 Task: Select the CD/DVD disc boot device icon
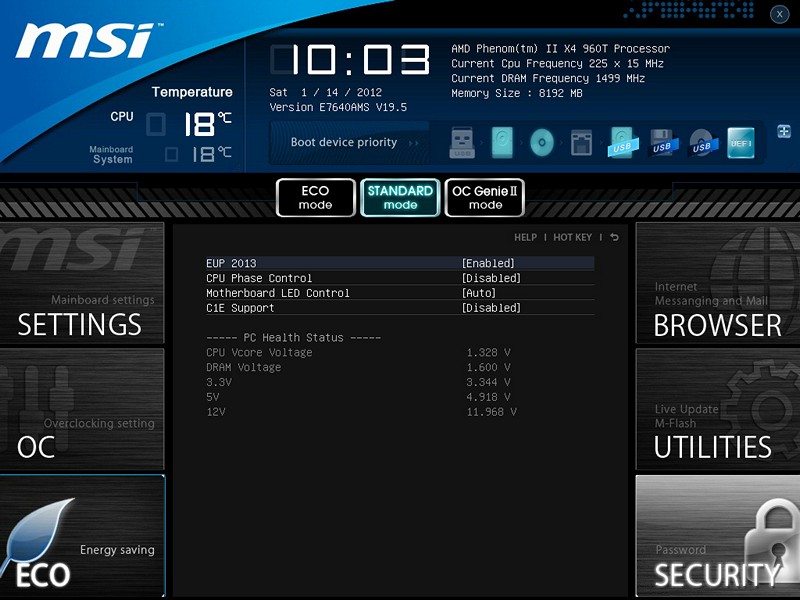coord(542,142)
